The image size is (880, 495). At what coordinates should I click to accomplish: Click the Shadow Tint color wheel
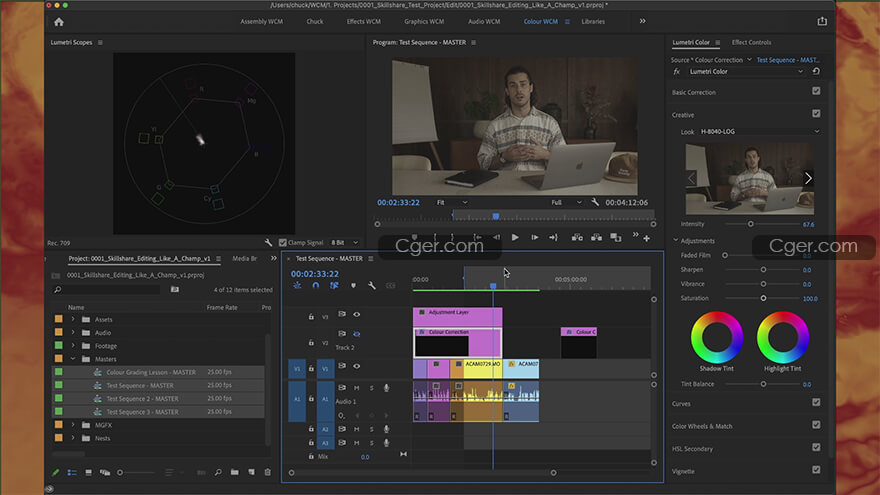click(x=717, y=337)
